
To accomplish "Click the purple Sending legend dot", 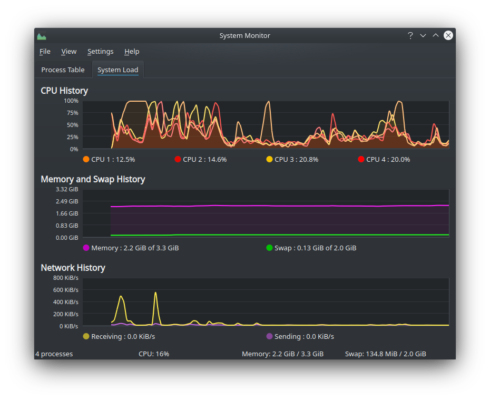I will click(269, 336).
